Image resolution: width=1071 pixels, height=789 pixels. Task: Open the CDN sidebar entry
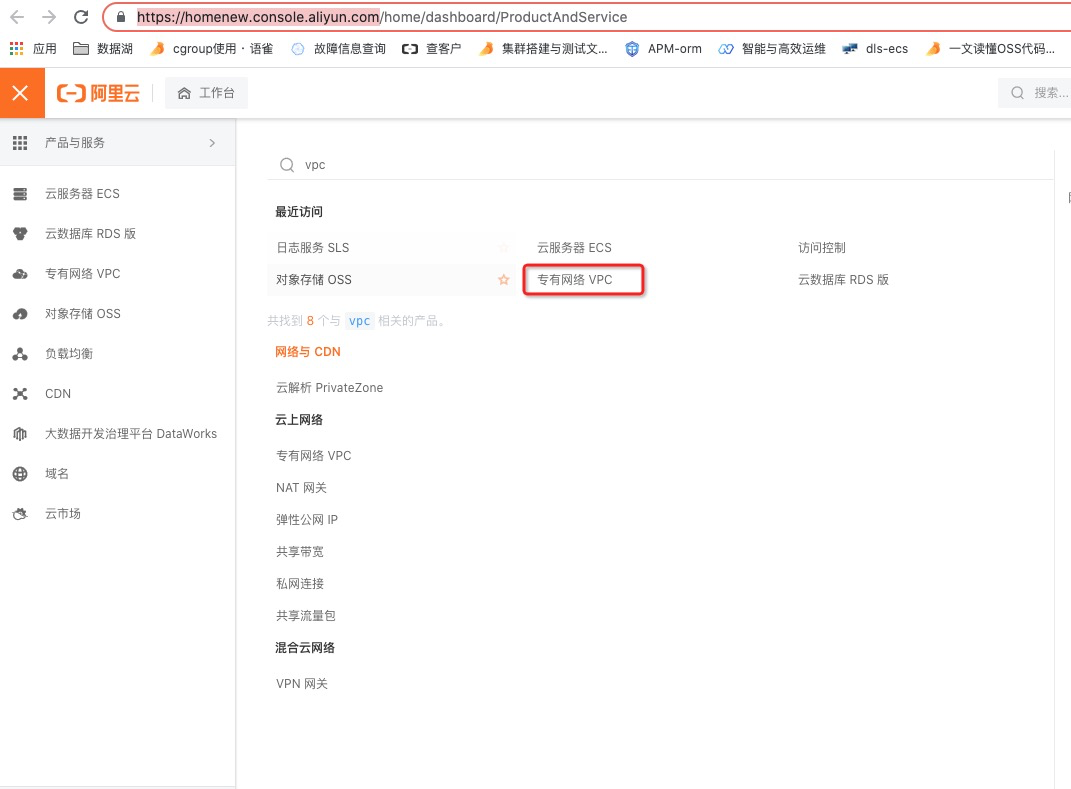pyautogui.click(x=58, y=393)
